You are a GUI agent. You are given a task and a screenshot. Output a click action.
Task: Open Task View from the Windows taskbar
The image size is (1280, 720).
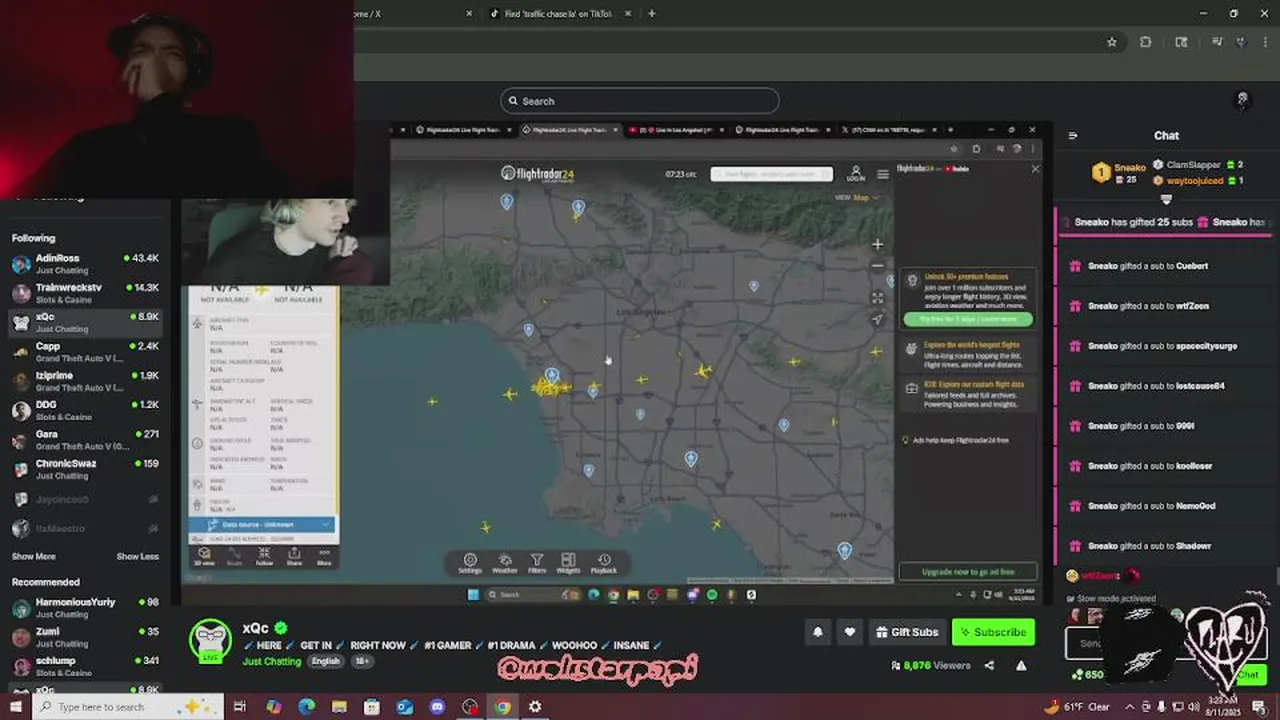coord(240,707)
